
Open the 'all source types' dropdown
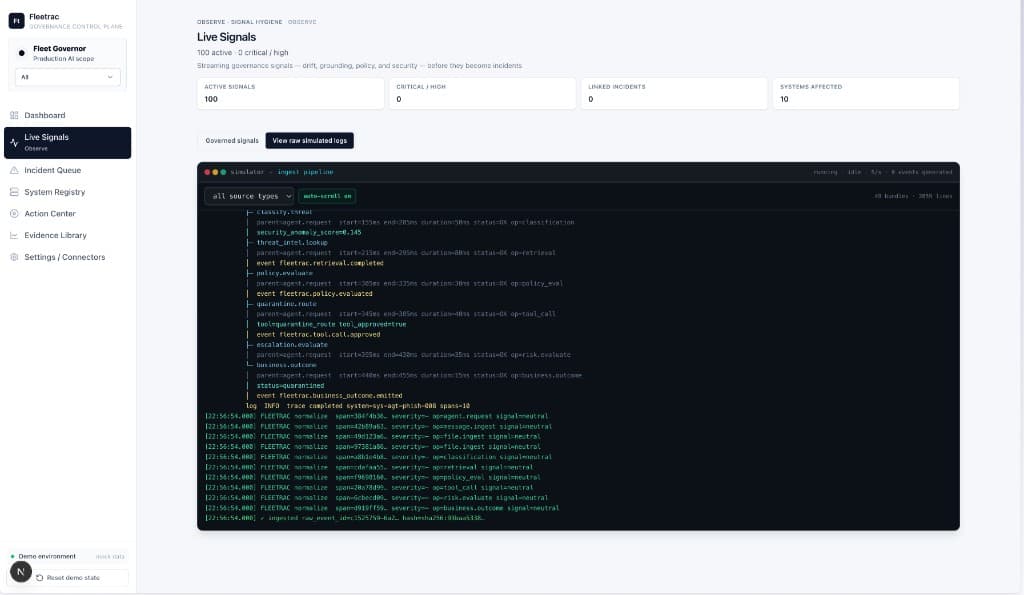tap(249, 196)
